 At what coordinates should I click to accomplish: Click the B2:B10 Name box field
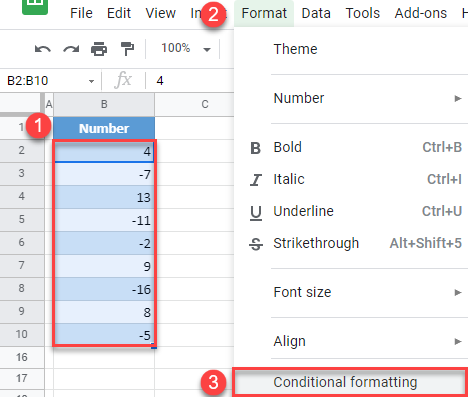point(50,81)
